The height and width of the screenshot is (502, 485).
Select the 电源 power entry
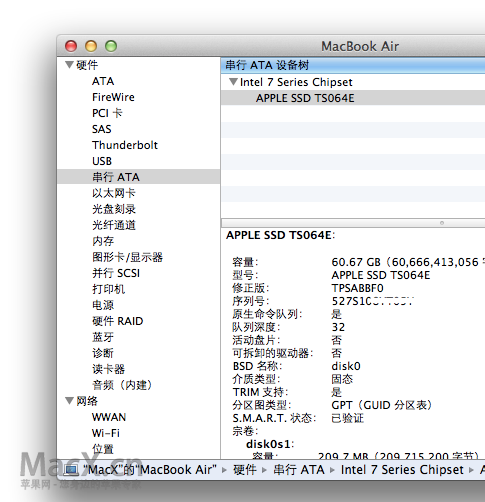click(x=103, y=305)
